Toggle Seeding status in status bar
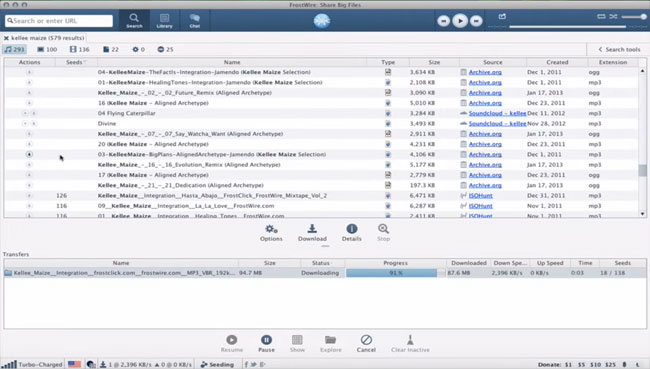 (x=217, y=364)
